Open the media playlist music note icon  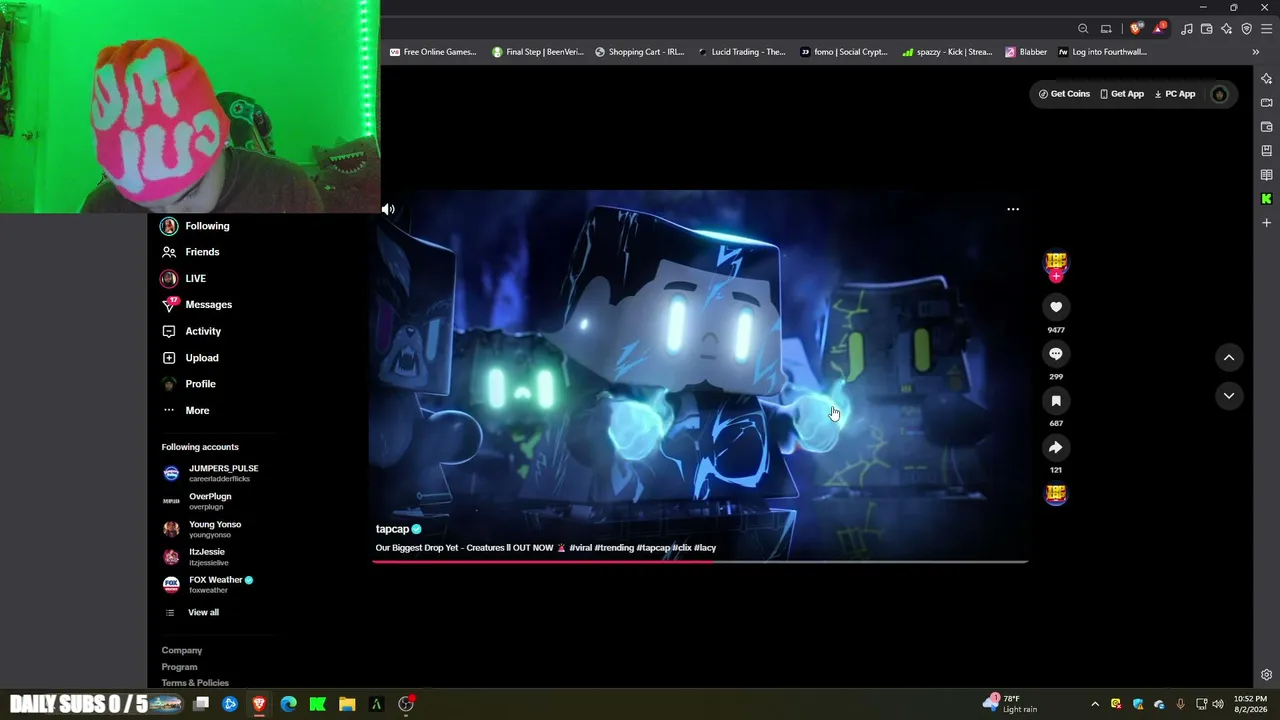point(1187,29)
